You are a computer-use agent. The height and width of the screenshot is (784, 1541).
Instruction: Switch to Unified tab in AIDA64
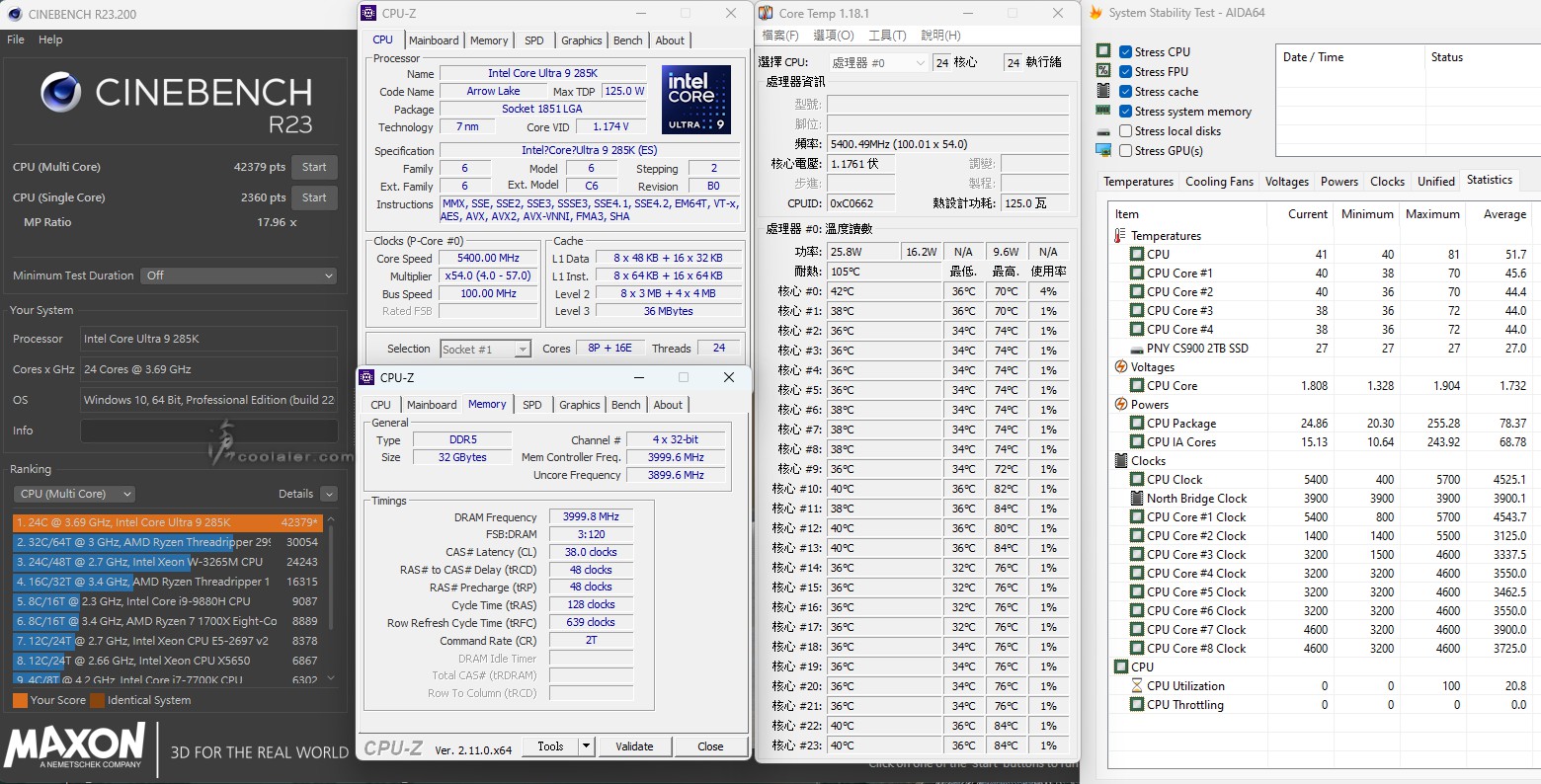tap(1436, 182)
